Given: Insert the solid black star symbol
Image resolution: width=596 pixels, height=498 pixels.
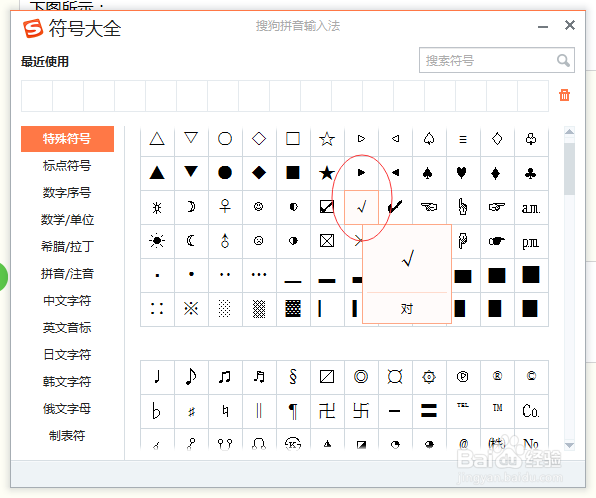Looking at the screenshot, I should click(x=327, y=173).
